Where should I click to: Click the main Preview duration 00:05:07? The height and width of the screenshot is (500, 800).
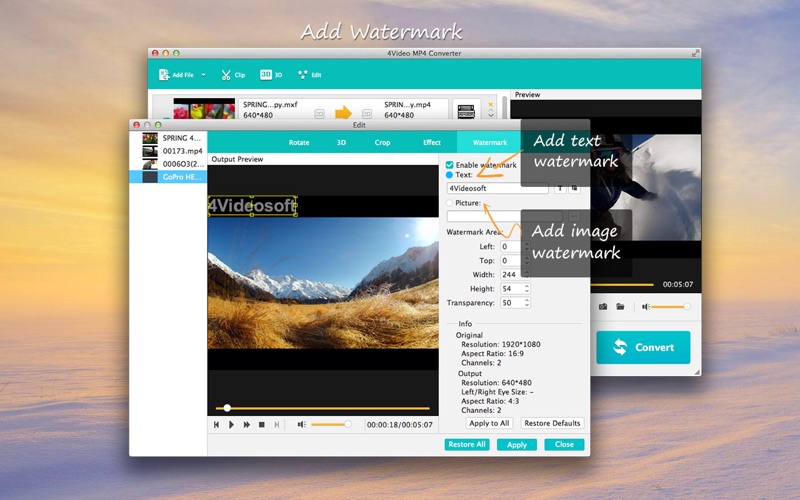point(678,285)
